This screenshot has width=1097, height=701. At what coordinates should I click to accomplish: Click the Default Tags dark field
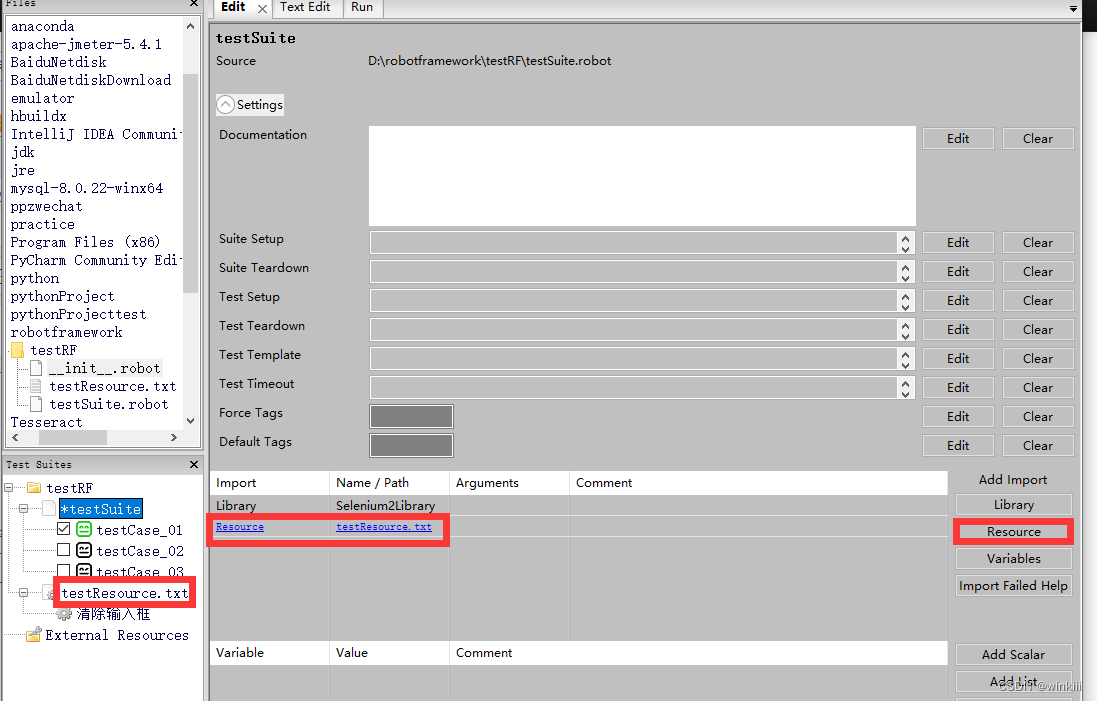click(x=411, y=445)
